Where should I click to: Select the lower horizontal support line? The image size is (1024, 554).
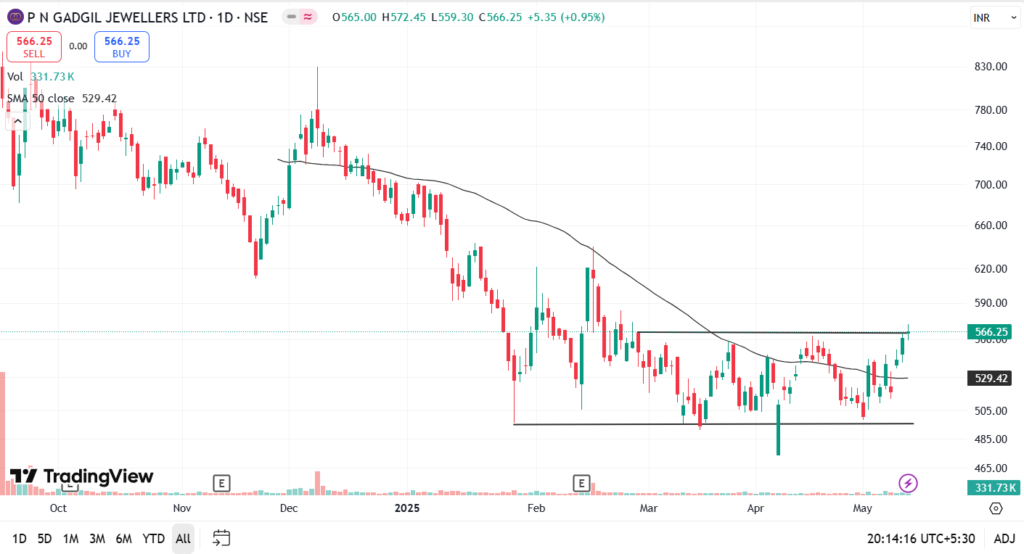(x=713, y=424)
